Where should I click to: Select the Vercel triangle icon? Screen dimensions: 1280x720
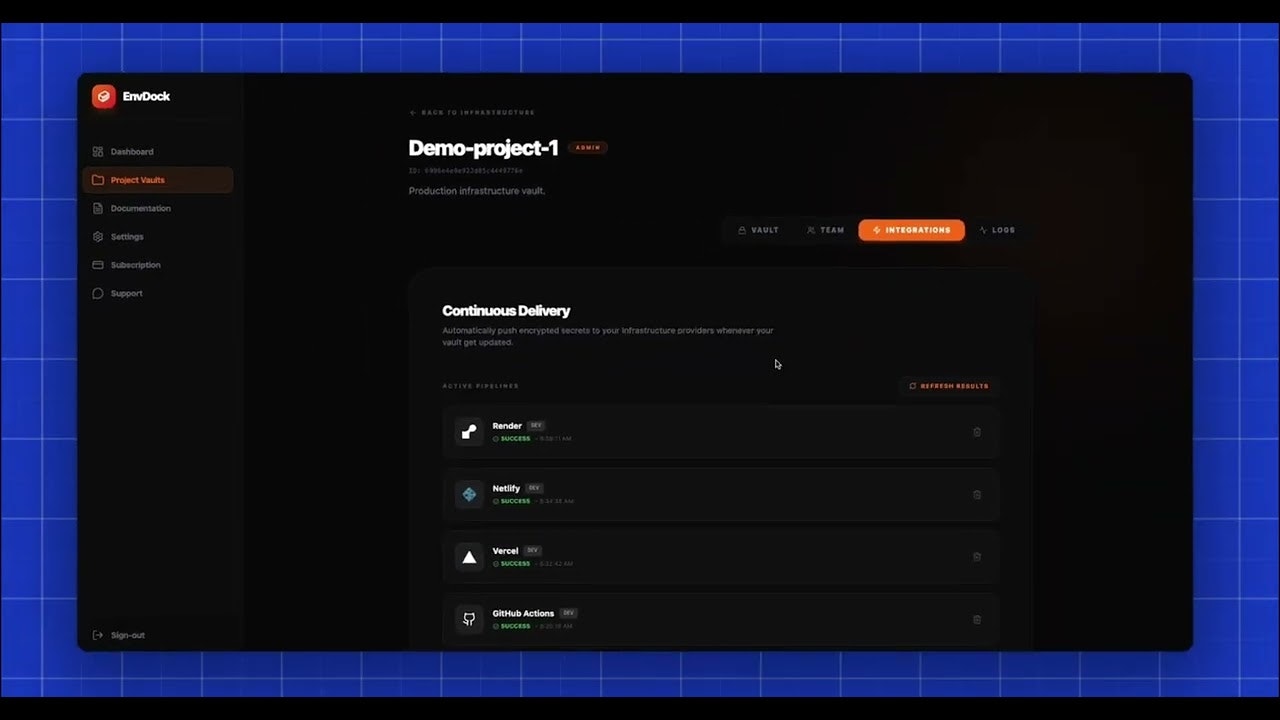click(x=469, y=557)
